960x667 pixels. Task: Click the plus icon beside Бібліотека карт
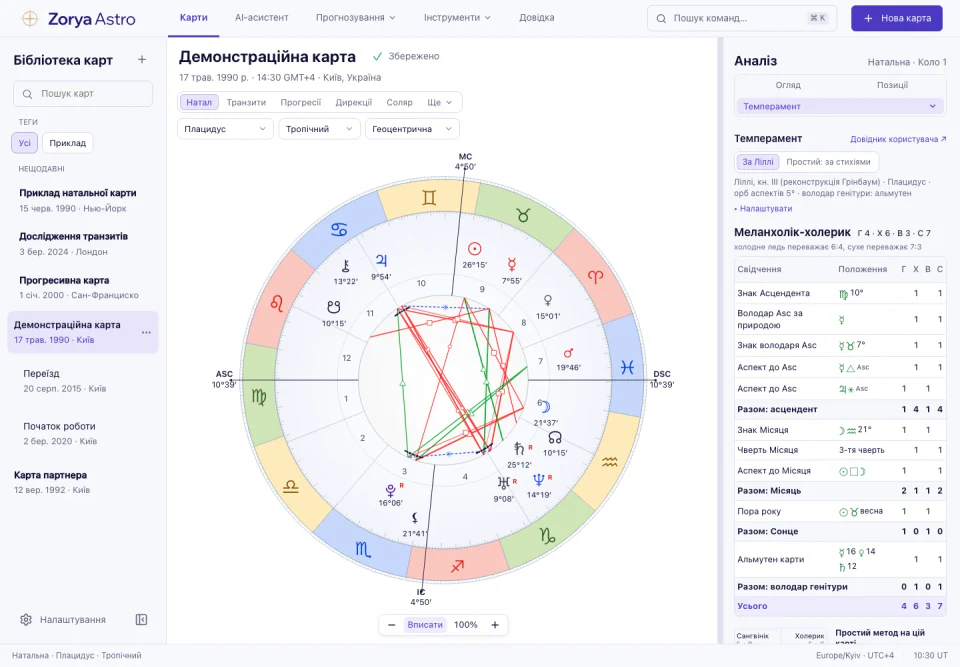point(142,60)
